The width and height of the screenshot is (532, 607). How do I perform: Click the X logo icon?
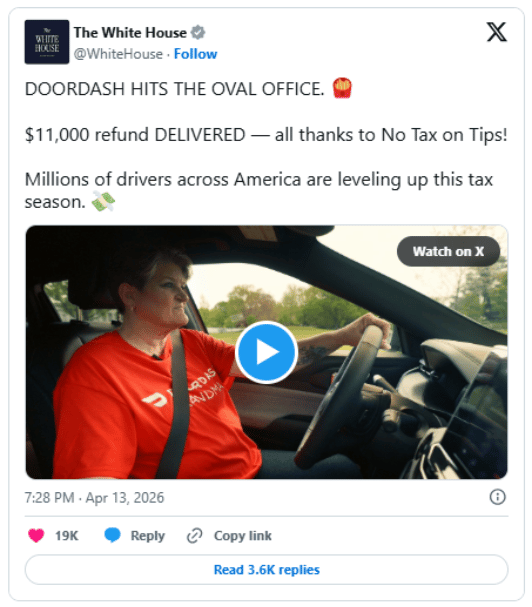pos(496,32)
